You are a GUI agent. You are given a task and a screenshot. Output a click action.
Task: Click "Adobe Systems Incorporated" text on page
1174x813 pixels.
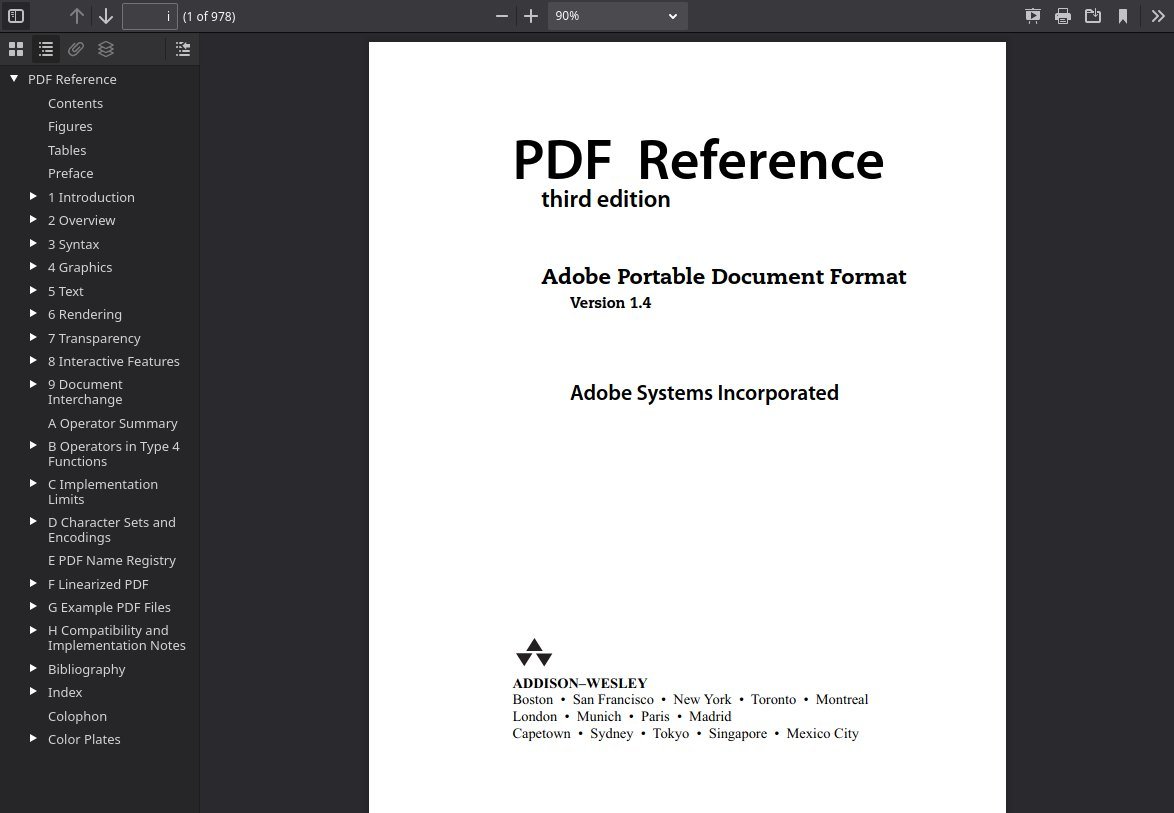705,393
